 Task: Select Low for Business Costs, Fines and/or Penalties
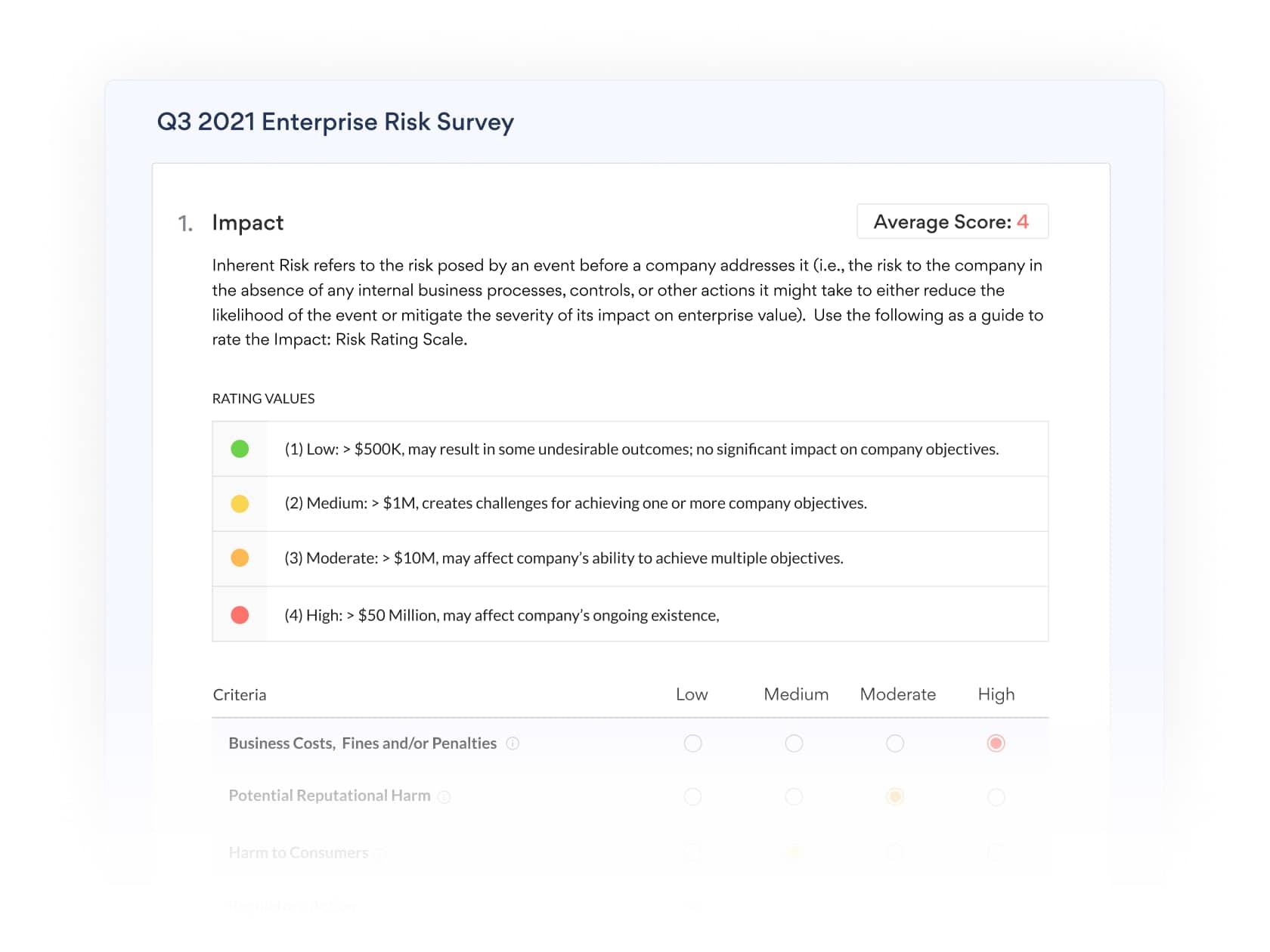point(692,743)
